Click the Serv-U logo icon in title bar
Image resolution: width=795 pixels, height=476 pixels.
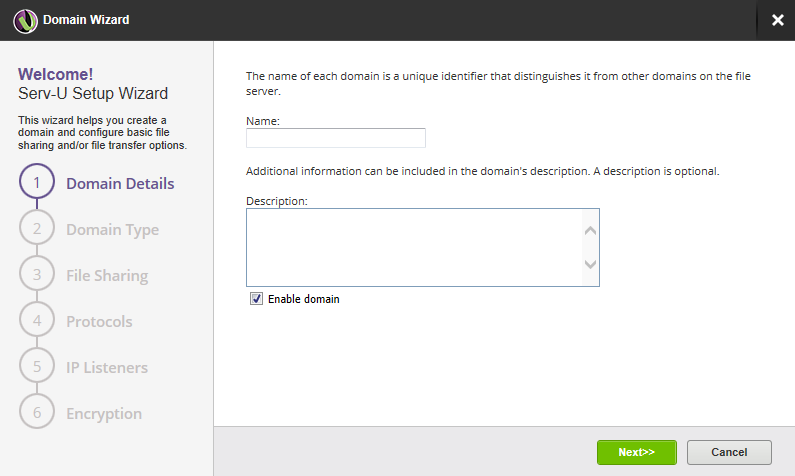[25, 20]
